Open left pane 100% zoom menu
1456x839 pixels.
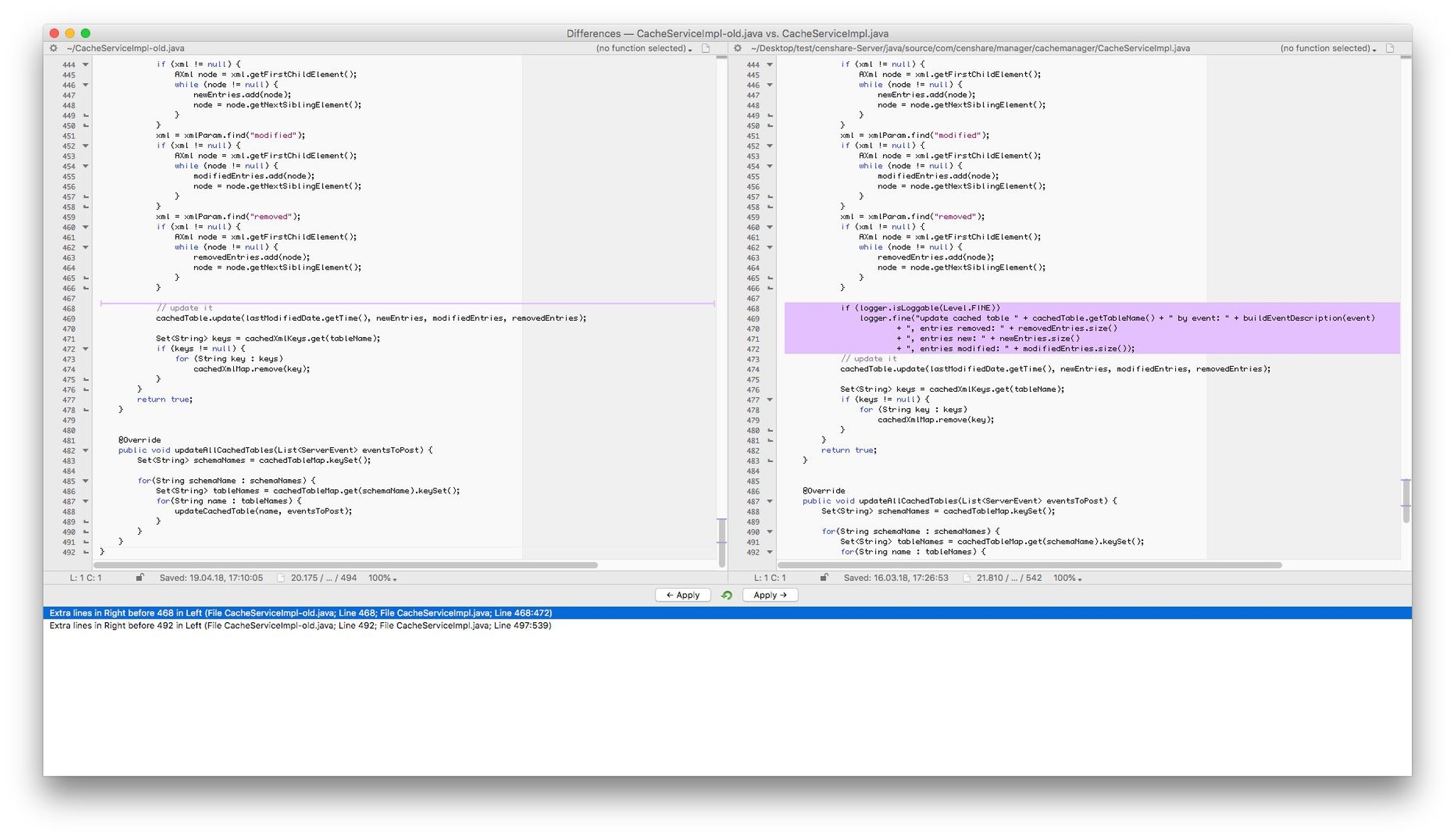pyautogui.click(x=382, y=578)
